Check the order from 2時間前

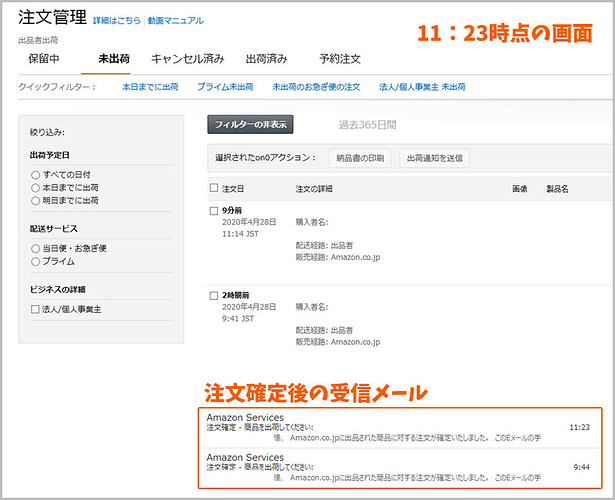pos(214,296)
